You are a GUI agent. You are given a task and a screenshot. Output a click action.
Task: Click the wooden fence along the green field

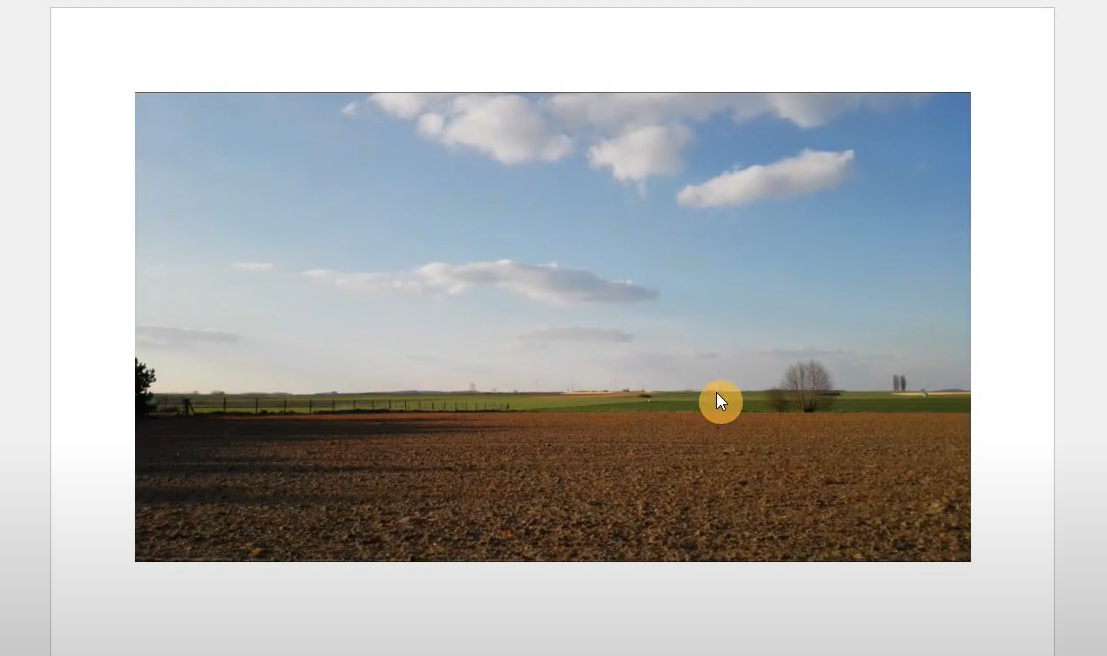332,405
